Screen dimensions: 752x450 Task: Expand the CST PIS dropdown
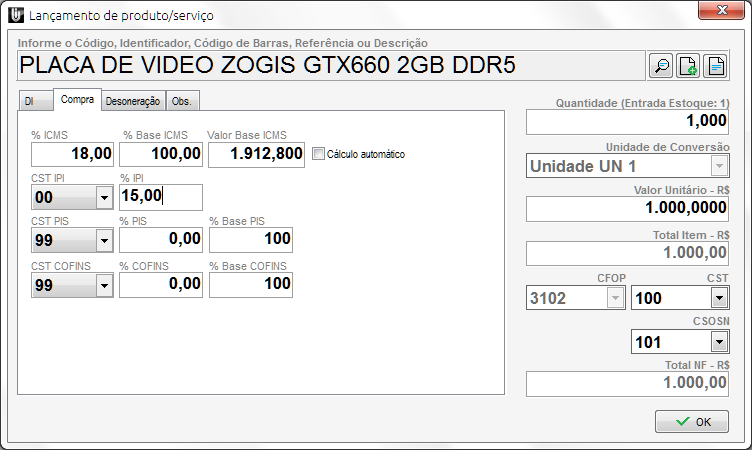coord(104,241)
